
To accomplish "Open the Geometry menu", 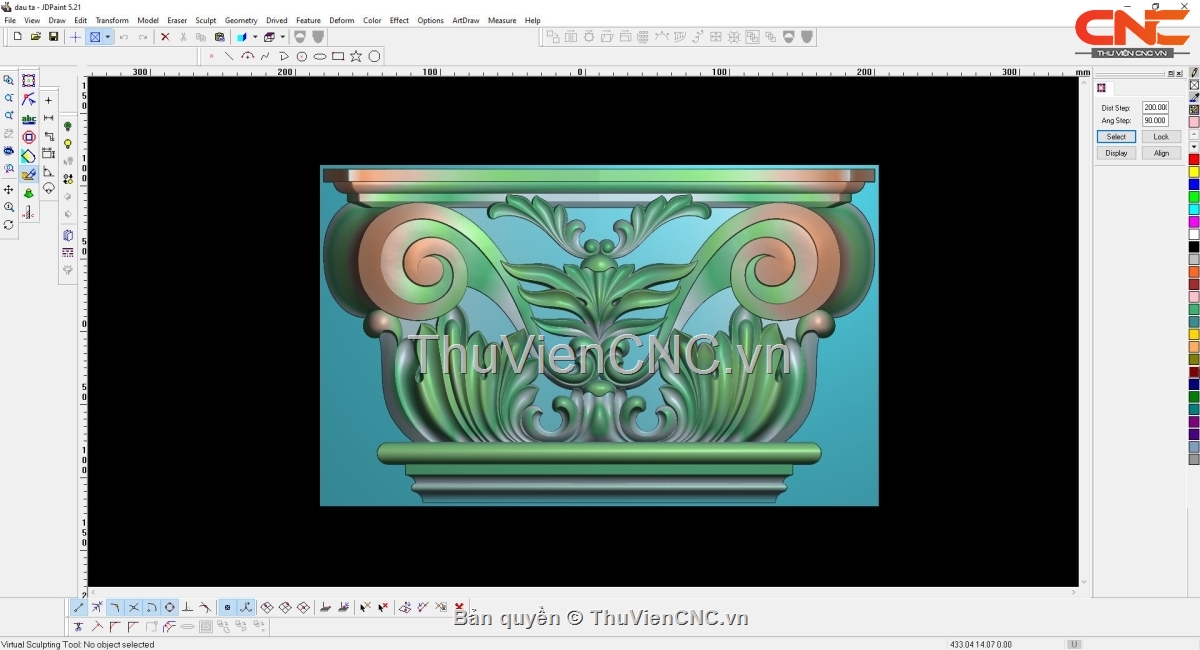I will [x=241, y=20].
